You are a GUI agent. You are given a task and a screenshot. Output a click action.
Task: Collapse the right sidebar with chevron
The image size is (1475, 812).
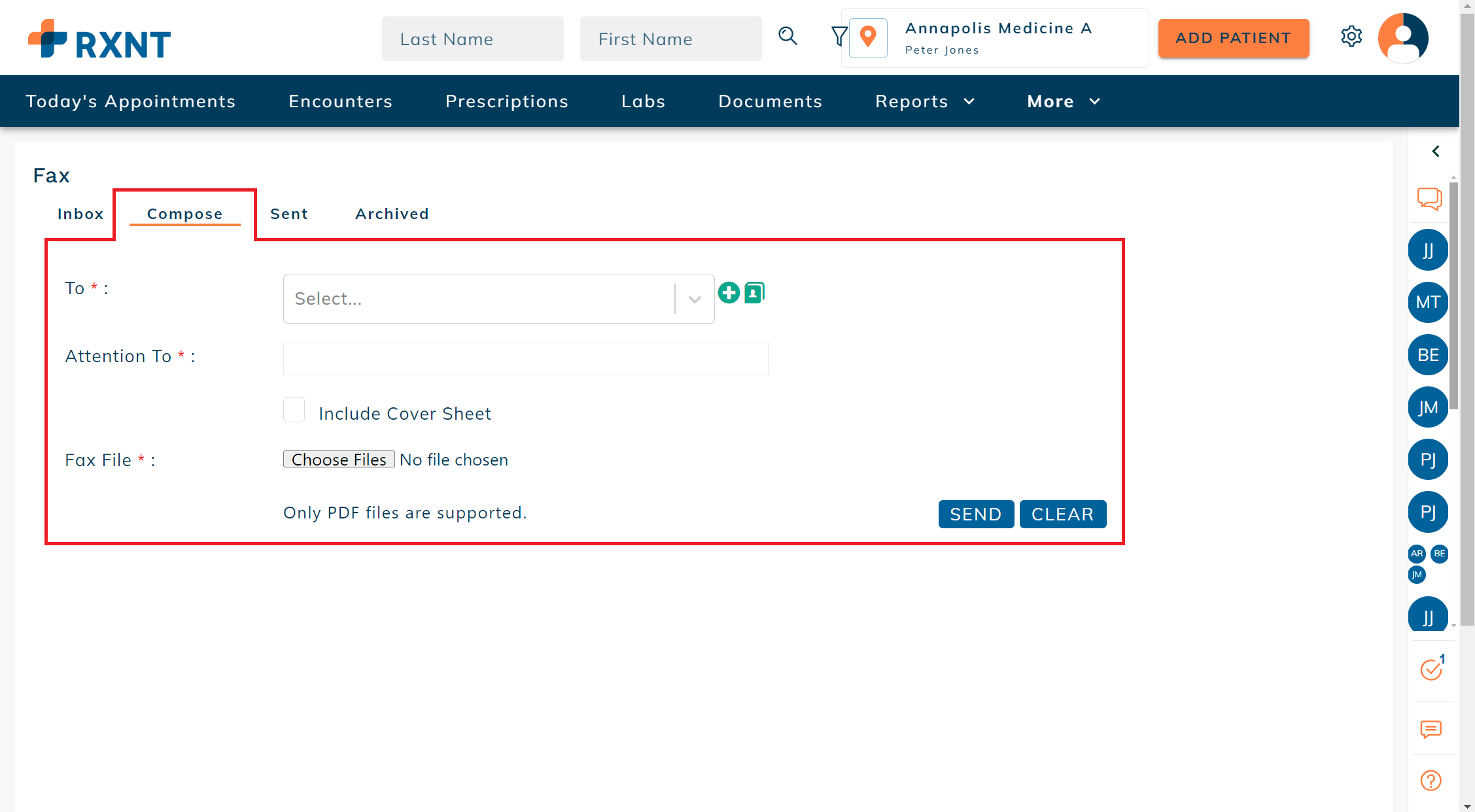pyautogui.click(x=1435, y=151)
